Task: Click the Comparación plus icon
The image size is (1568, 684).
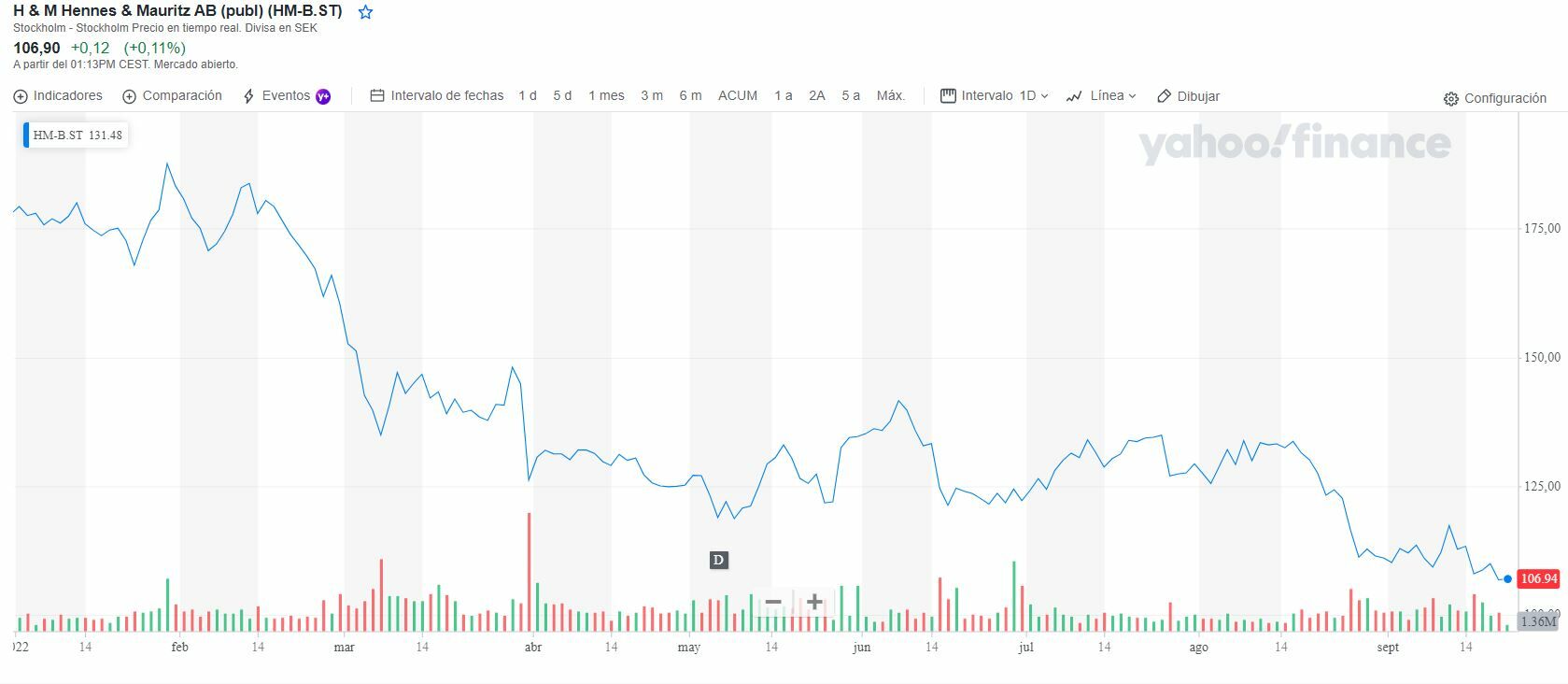Action: pos(130,96)
